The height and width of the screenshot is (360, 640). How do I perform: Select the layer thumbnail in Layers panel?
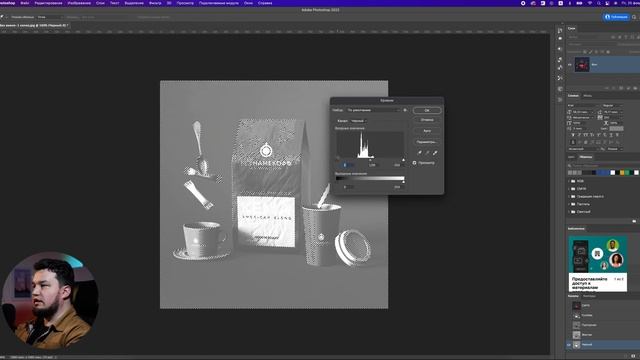(x=582, y=64)
